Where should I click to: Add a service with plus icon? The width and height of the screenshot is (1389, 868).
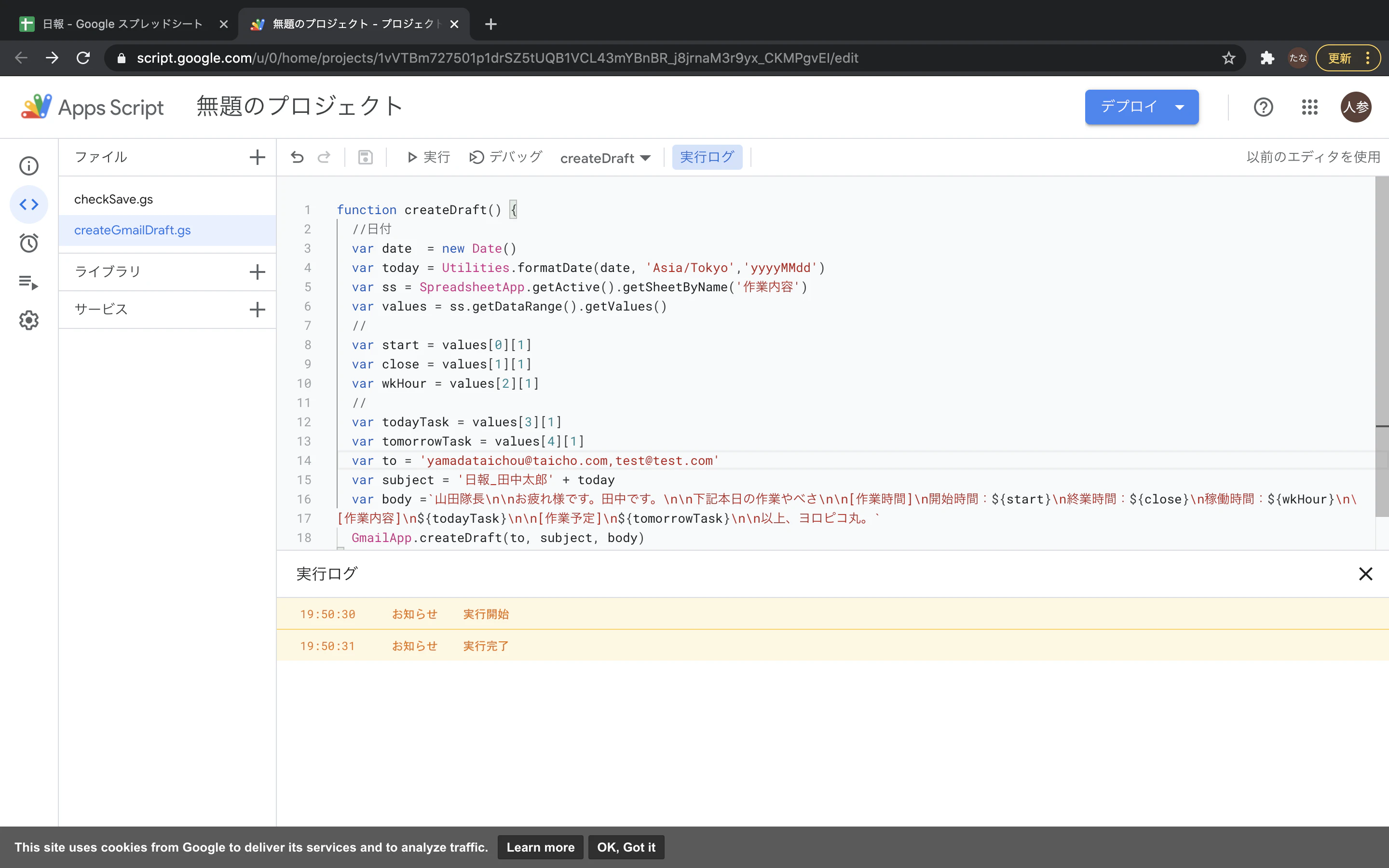[257, 310]
